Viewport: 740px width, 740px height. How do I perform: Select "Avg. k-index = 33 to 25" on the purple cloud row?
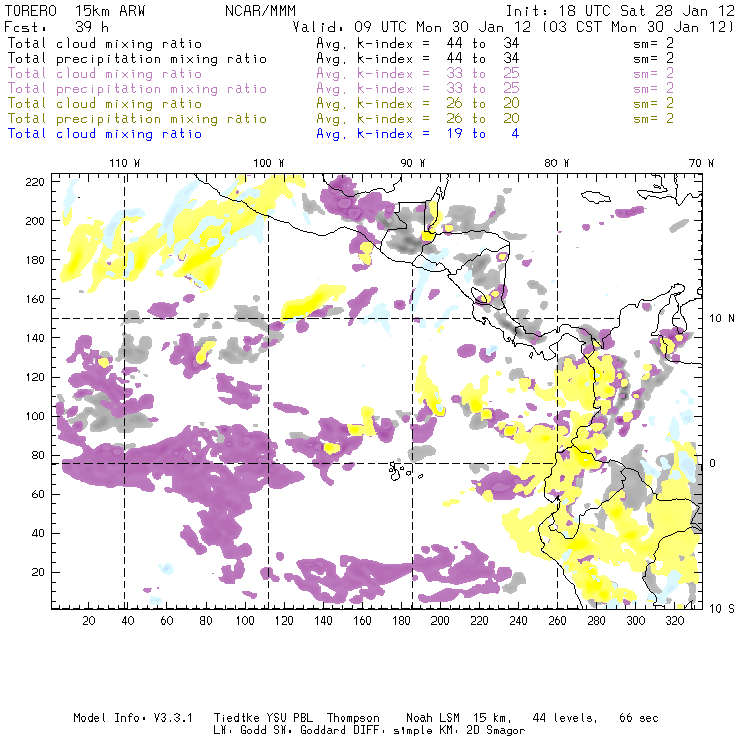(x=418, y=74)
